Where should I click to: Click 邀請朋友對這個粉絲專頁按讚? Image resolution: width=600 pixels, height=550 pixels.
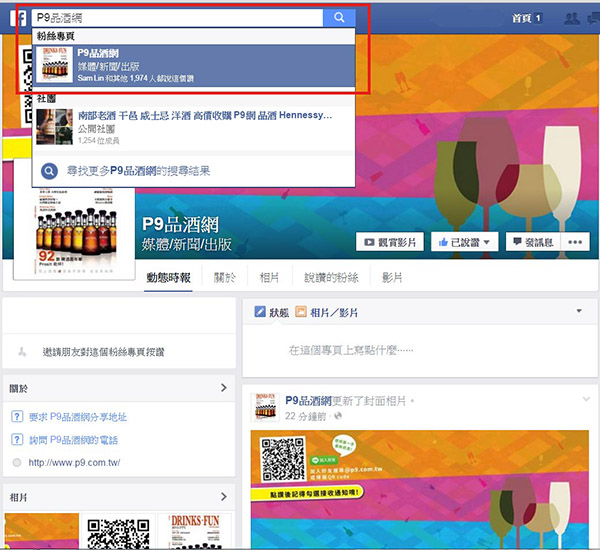(103, 352)
